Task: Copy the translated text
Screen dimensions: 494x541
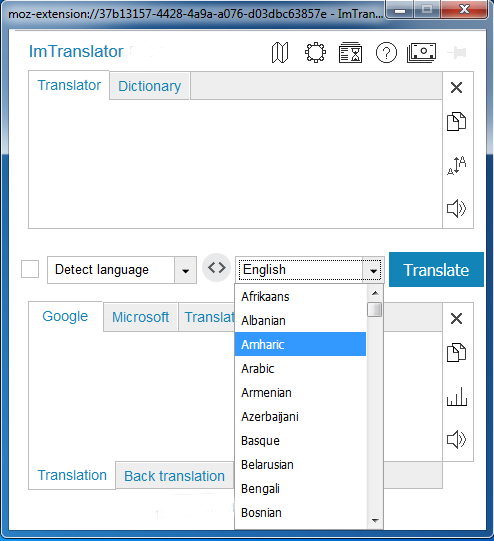Action: click(x=456, y=352)
